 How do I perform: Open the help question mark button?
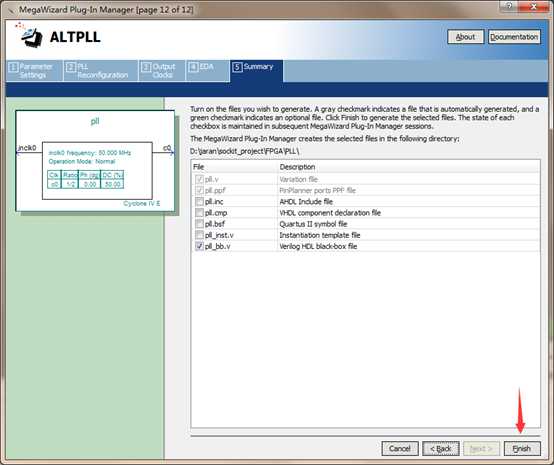point(509,6)
